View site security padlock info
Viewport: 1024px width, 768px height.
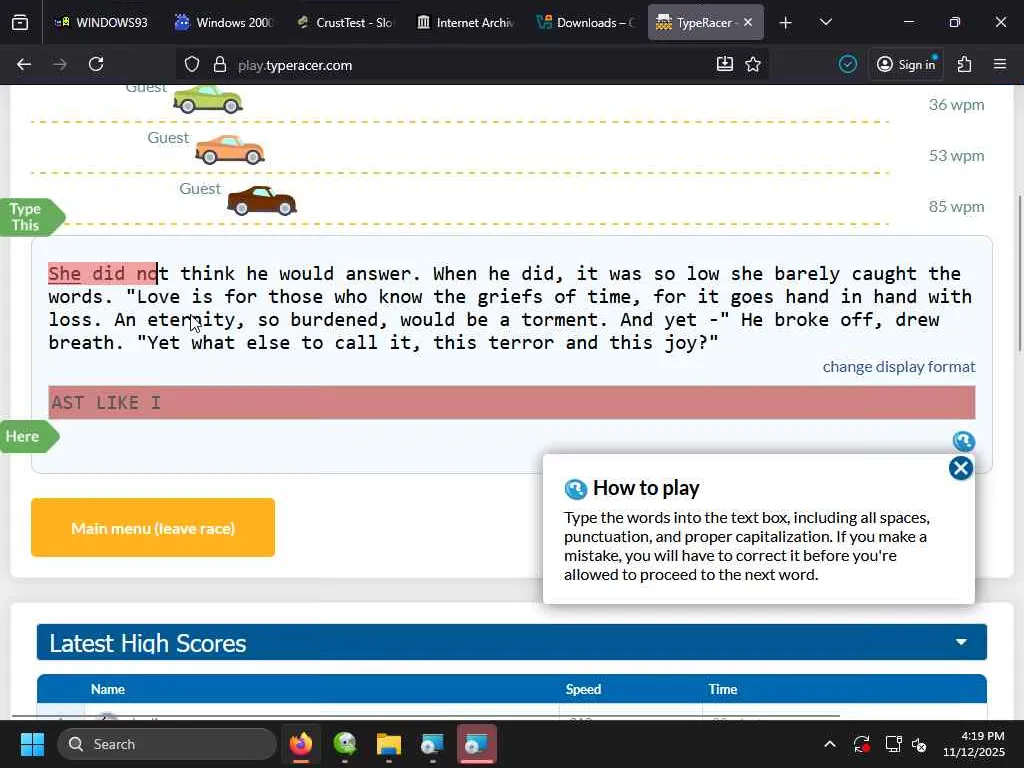pyautogui.click(x=220, y=65)
